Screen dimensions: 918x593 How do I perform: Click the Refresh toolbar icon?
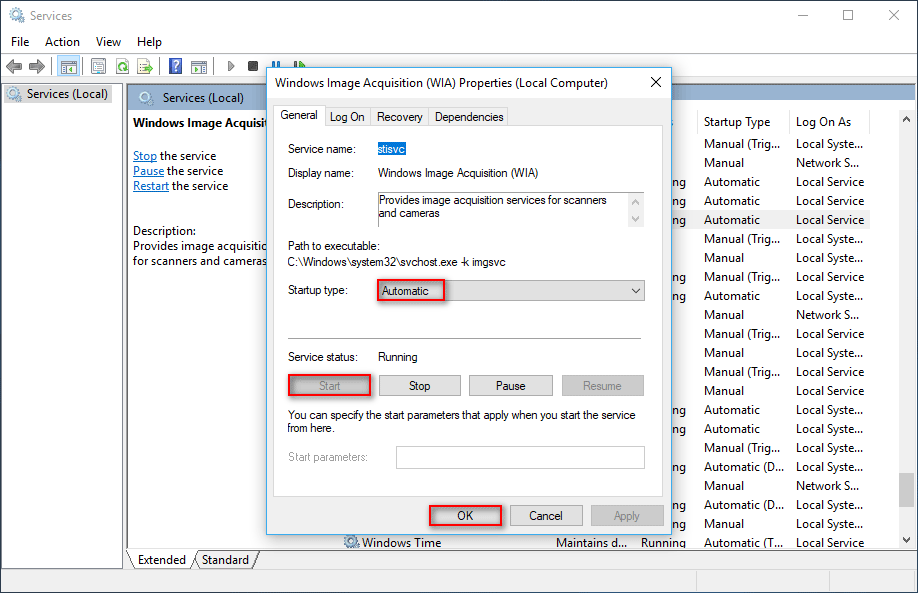point(122,66)
